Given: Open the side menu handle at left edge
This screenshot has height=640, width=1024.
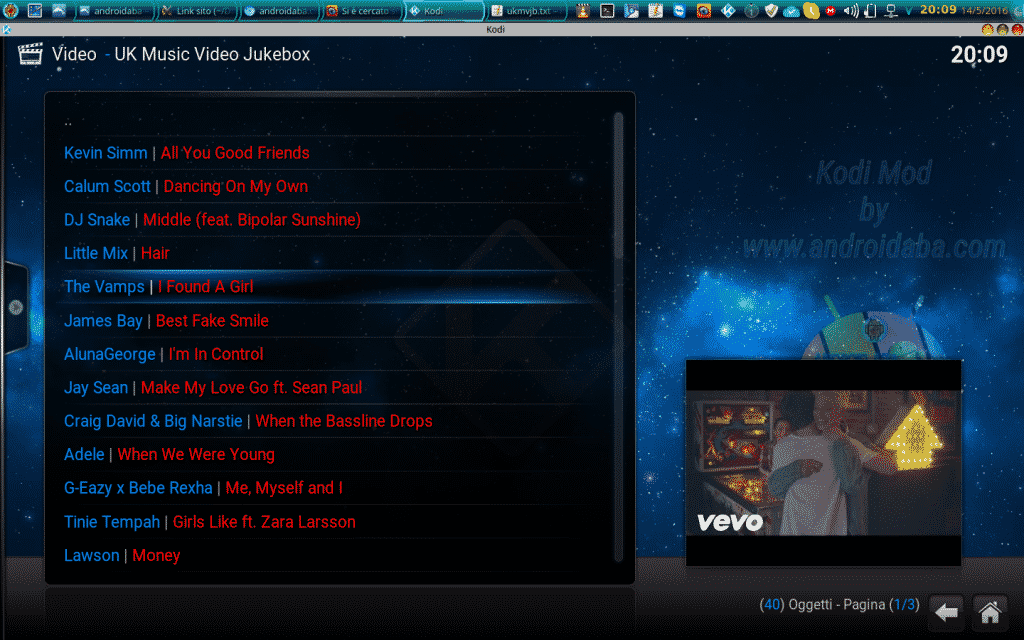Looking at the screenshot, I should point(16,307).
